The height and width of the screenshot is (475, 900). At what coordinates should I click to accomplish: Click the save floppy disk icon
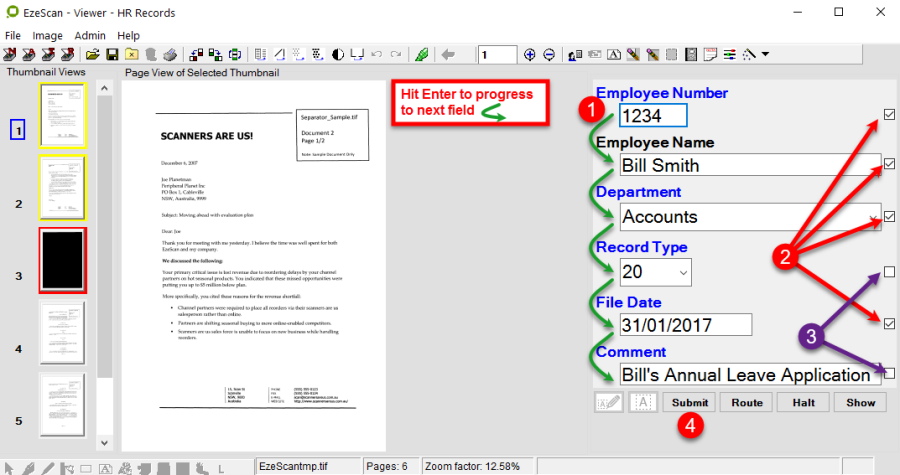click(x=112, y=54)
